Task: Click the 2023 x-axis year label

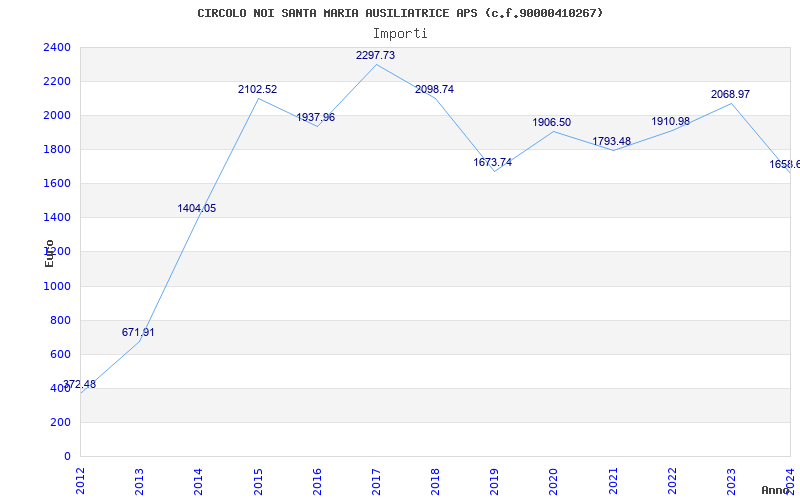Action: pos(731,481)
